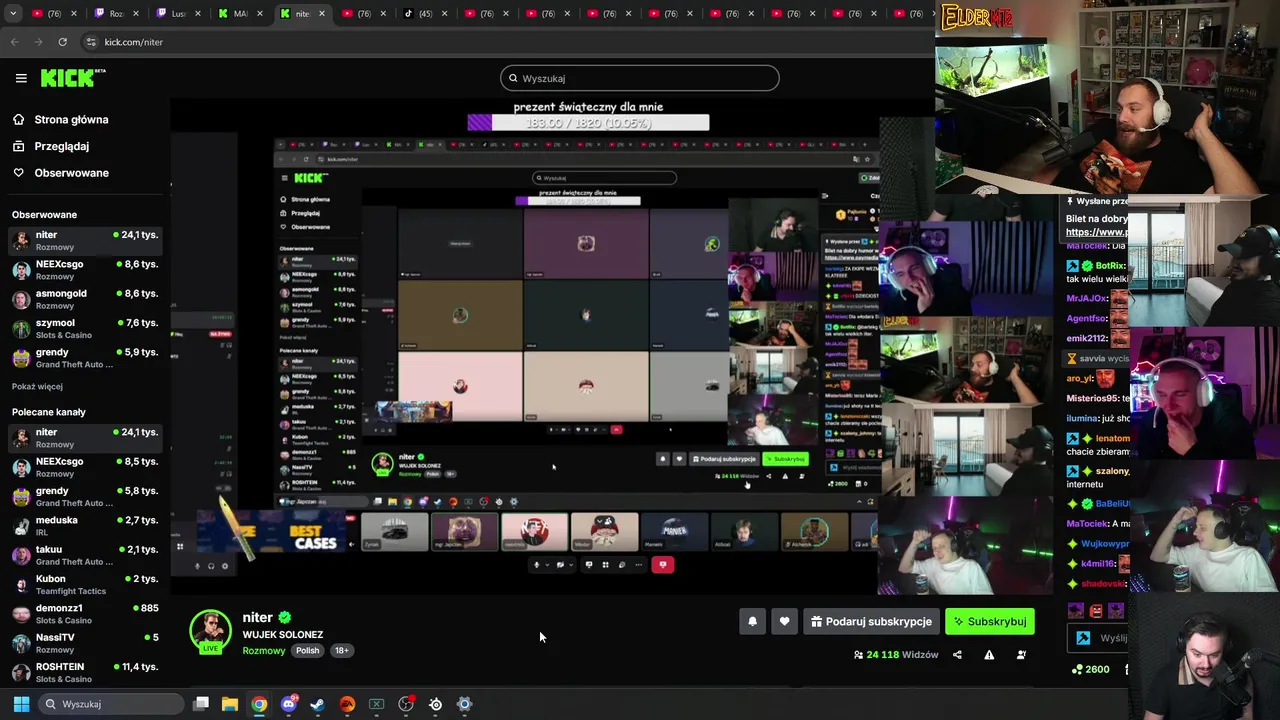Open Kubon Teamfight Tactics channel
The width and height of the screenshot is (1280, 720).
84,584
